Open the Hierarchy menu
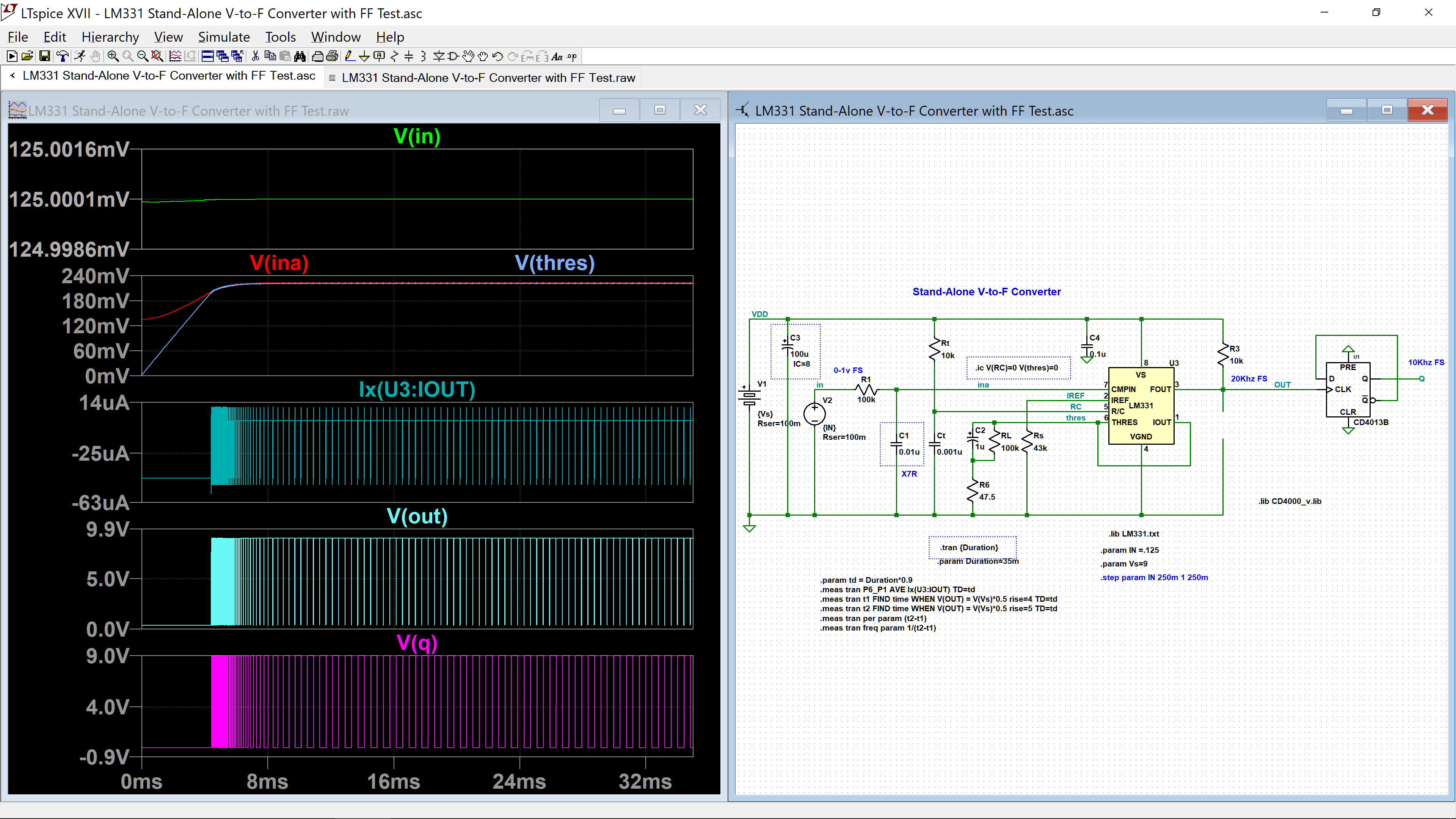Screen dimensions: 1456x819 click(x=110, y=37)
